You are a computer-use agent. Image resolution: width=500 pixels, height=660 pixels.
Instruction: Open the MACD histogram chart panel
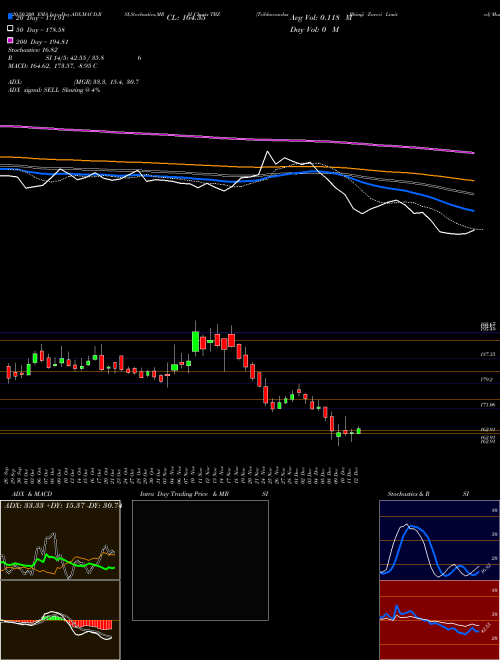pyautogui.click(x=60, y=620)
